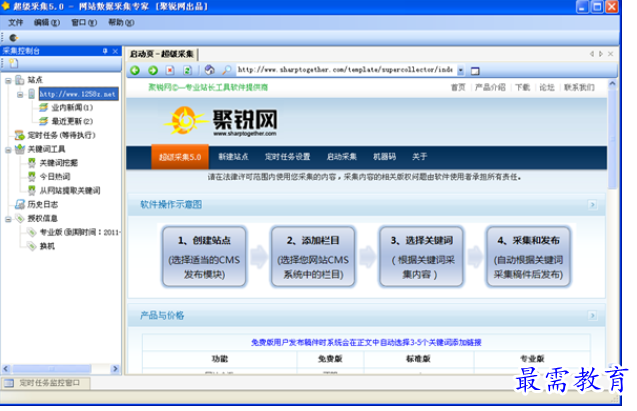Image resolution: width=637 pixels, height=411 pixels.
Task: Collapse the 软件操作示意图 section
Action: 593,205
